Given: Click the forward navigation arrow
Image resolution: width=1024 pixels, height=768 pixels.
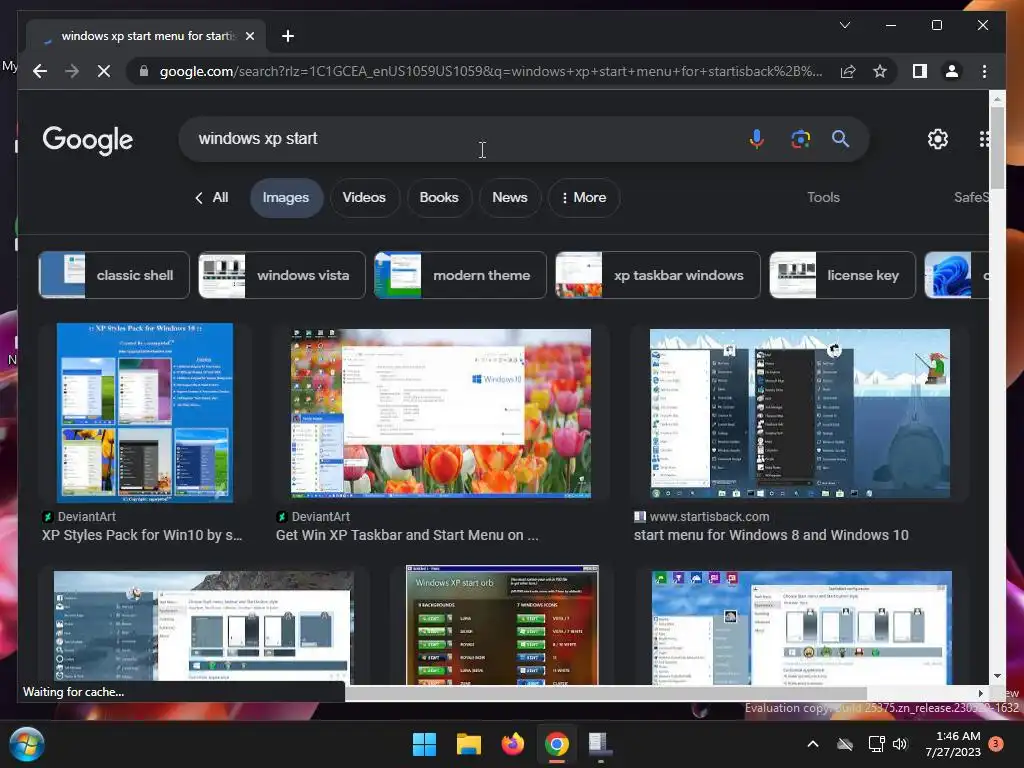Looking at the screenshot, I should coord(72,71).
